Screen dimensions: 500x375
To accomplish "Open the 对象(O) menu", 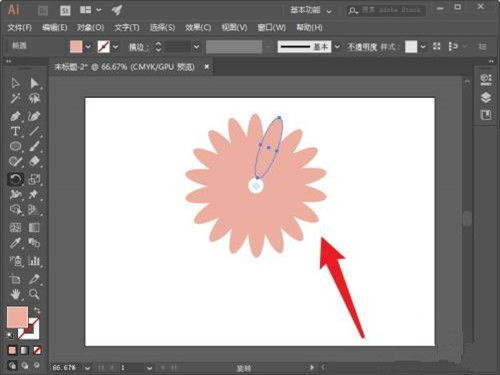I will pyautogui.click(x=90, y=28).
